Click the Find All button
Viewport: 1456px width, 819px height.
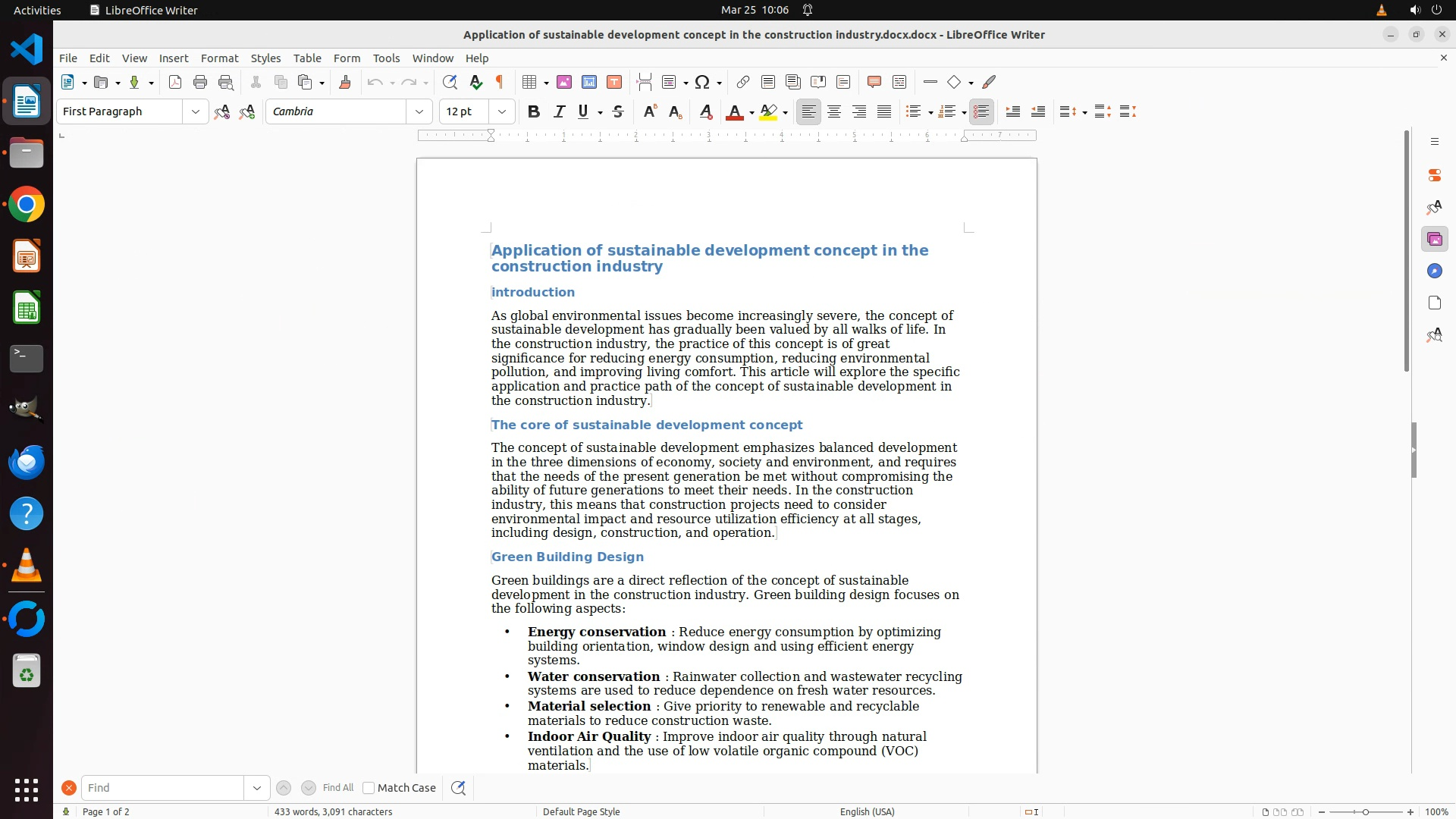point(338,788)
